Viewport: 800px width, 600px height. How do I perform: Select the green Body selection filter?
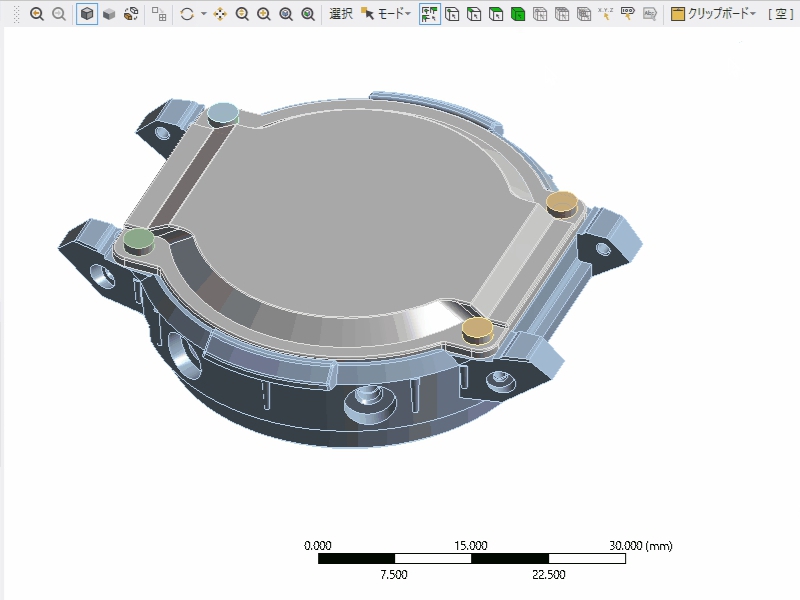point(518,14)
